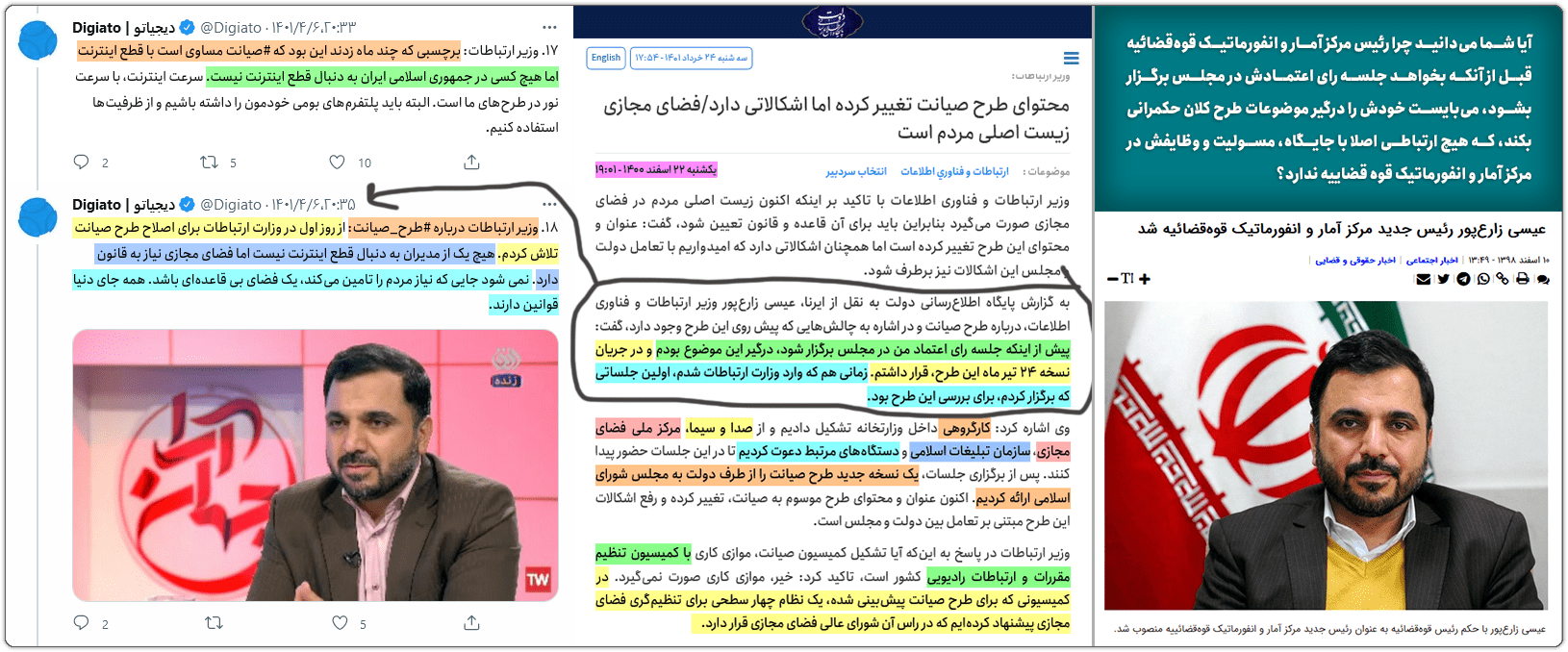1568x652 pixels.
Task: Click the pink highlighted date یکشنبه ۲۲ اسفند ۱۴۰۰
Action: coord(656,169)
